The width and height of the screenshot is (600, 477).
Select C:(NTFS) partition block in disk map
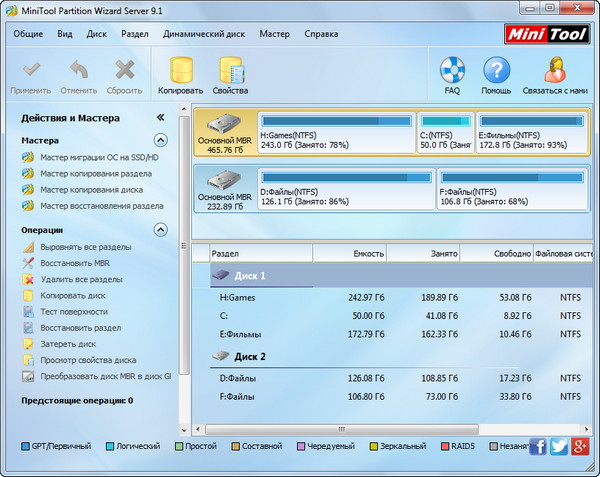[x=446, y=132]
